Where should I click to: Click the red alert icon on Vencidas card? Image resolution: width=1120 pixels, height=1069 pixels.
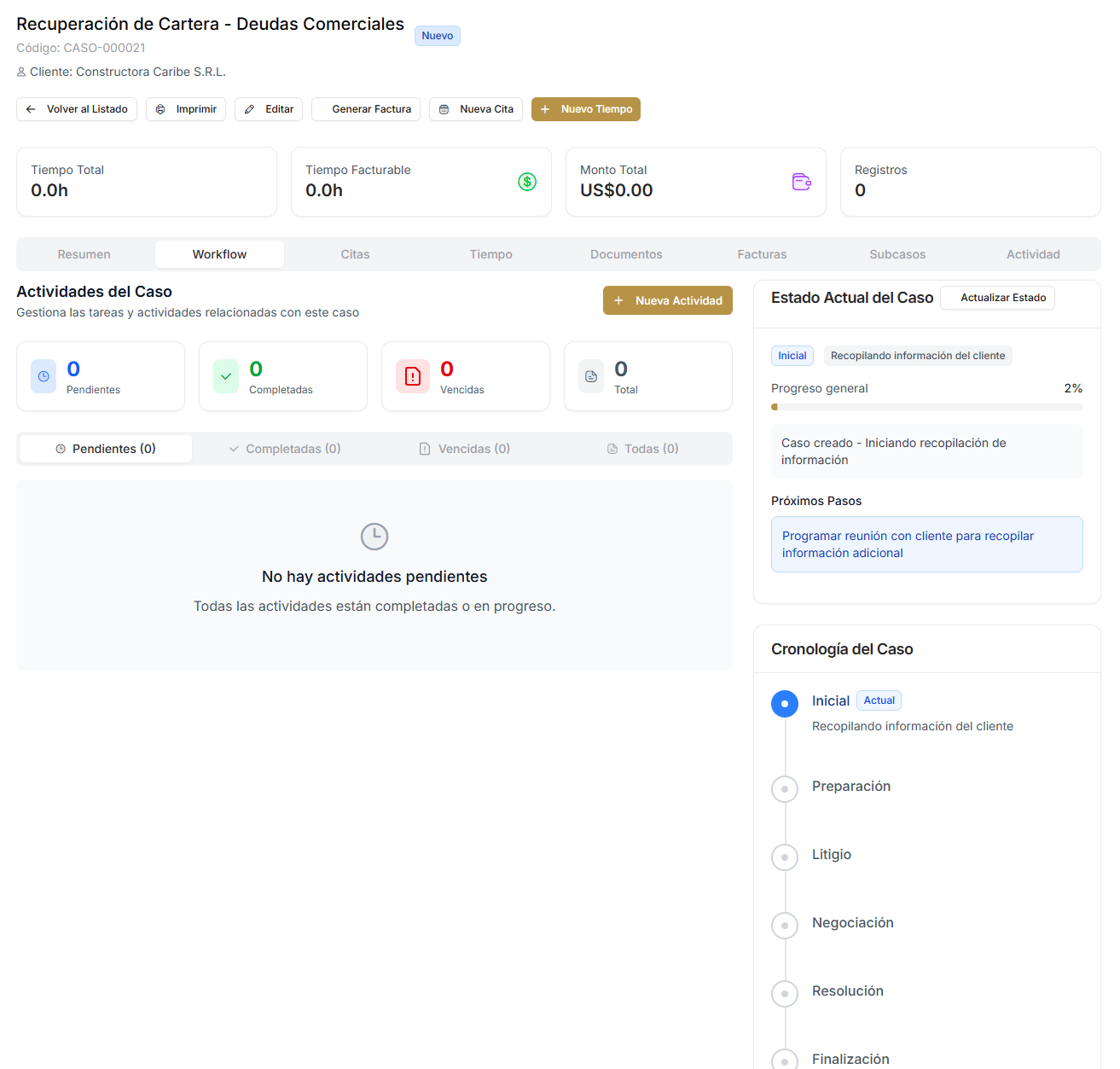click(413, 376)
